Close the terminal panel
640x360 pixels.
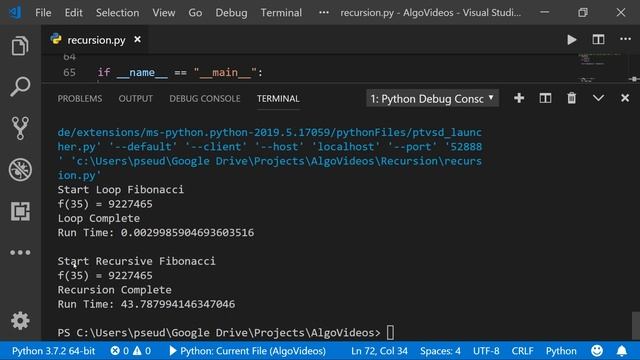tap(625, 98)
